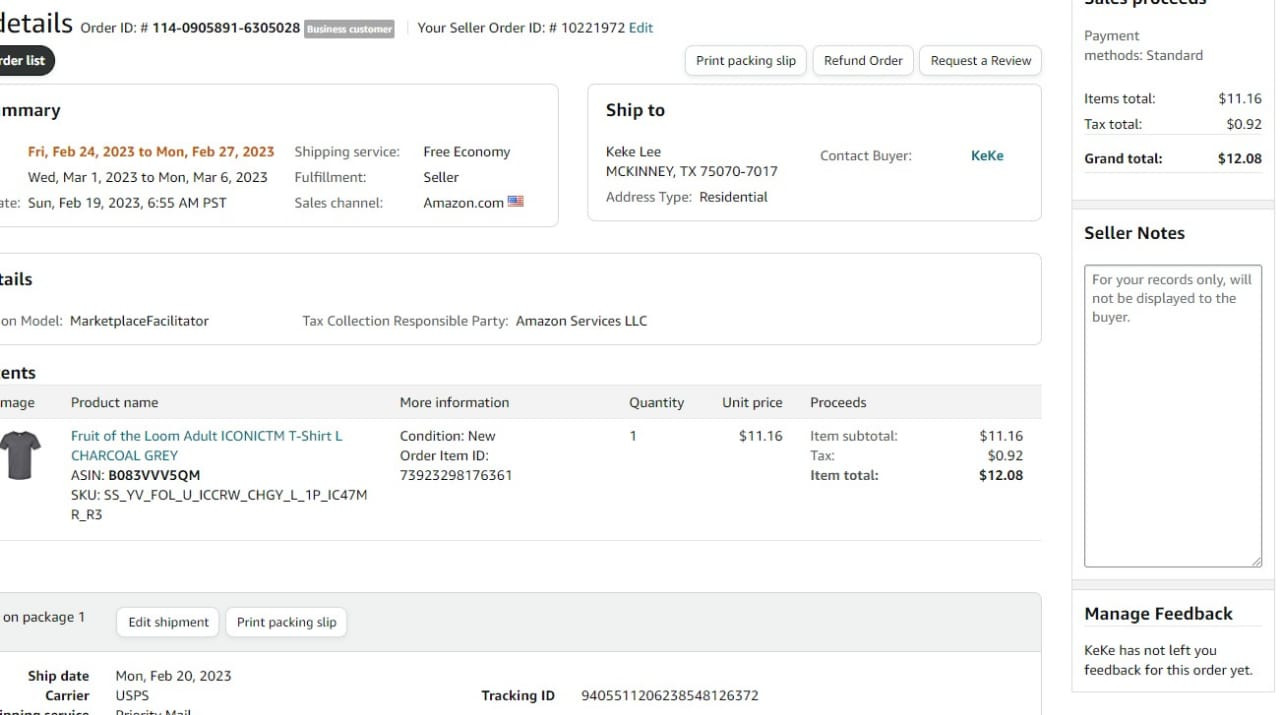
Task: Click the Order Item ID value
Action: (x=456, y=475)
